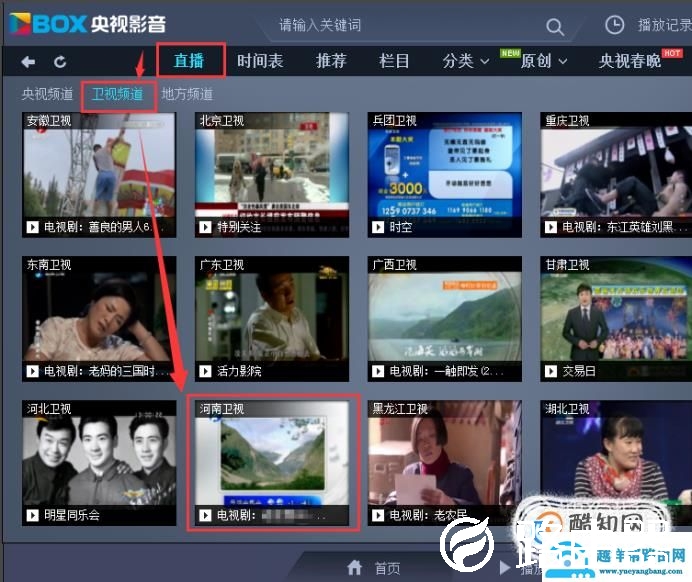This screenshot has height=582, width=692.
Task: Open the 兵团卫视 channel thumbnail
Action: pos(445,175)
